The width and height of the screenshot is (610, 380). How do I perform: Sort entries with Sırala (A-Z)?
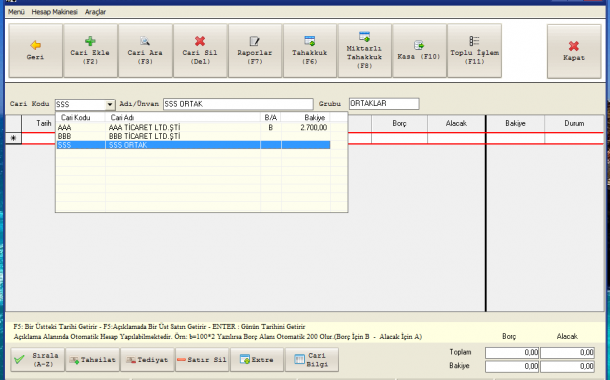tap(37, 360)
